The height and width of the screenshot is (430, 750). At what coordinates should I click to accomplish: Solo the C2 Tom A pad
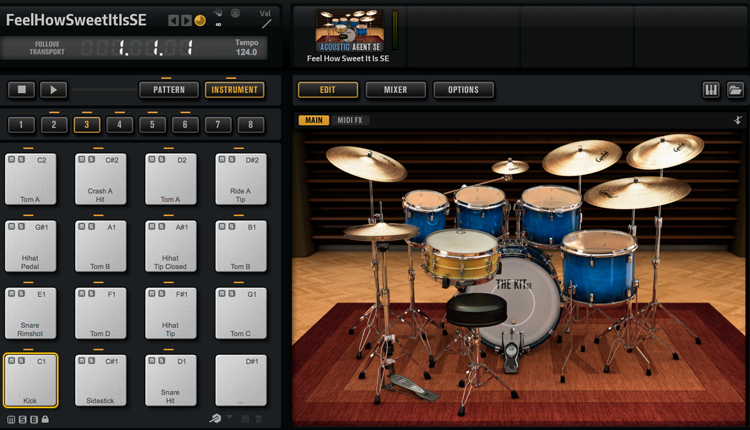pos(21,159)
